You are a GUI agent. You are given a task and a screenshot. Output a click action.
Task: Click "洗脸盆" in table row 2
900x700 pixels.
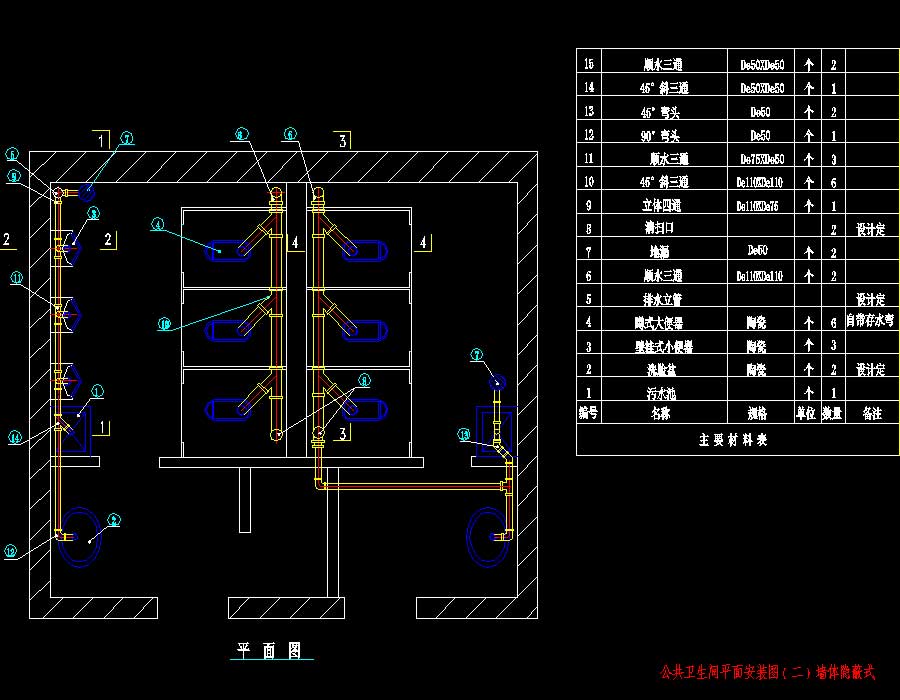point(662,370)
